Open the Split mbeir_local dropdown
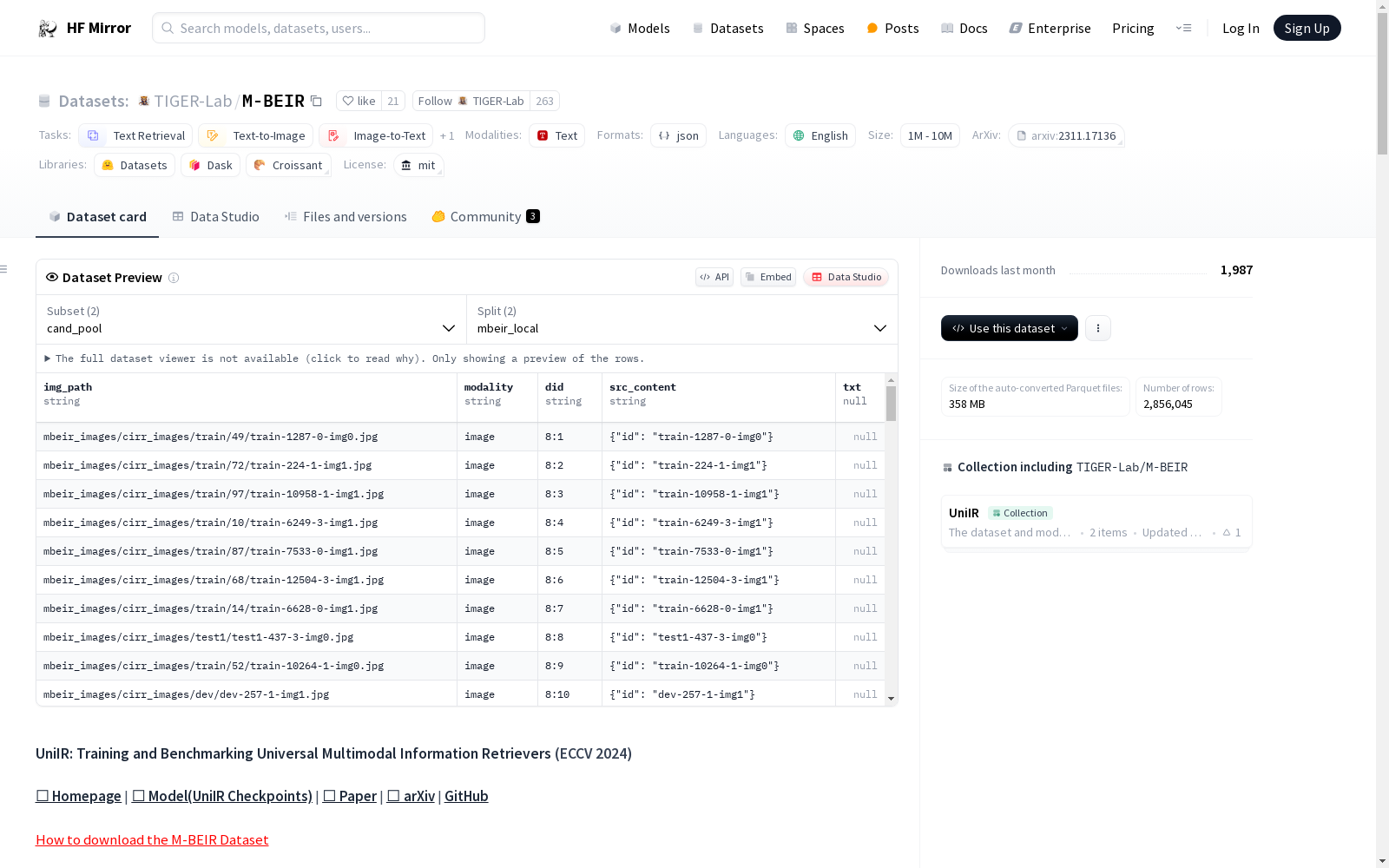Image resolution: width=1389 pixels, height=868 pixels. coord(682,319)
